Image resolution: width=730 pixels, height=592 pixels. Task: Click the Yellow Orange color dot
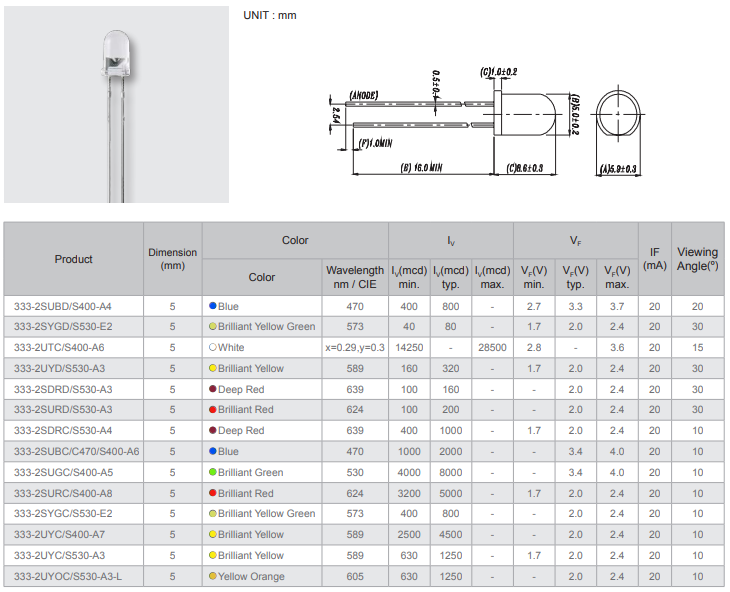212,577
